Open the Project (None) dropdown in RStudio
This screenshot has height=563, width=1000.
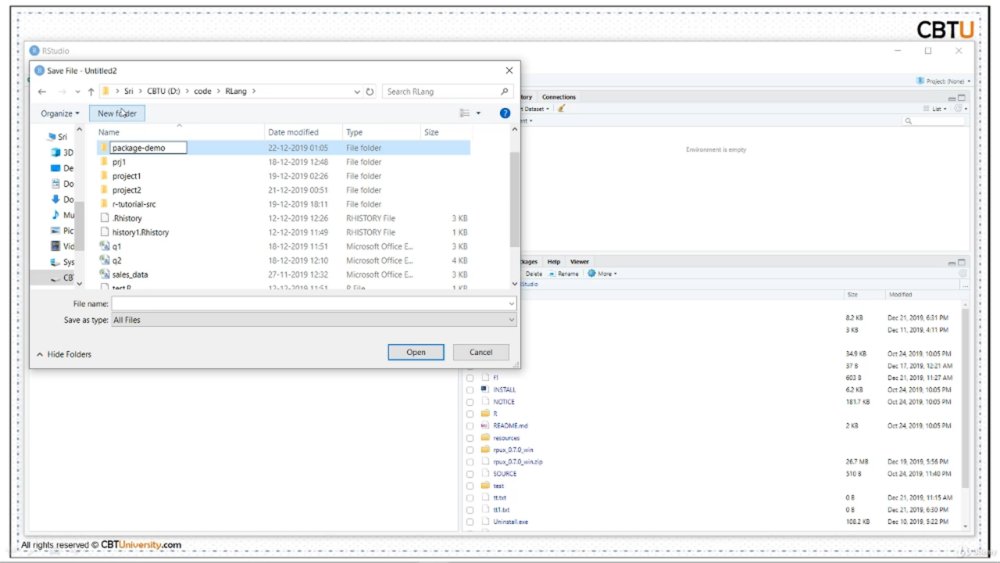pyautogui.click(x=943, y=82)
